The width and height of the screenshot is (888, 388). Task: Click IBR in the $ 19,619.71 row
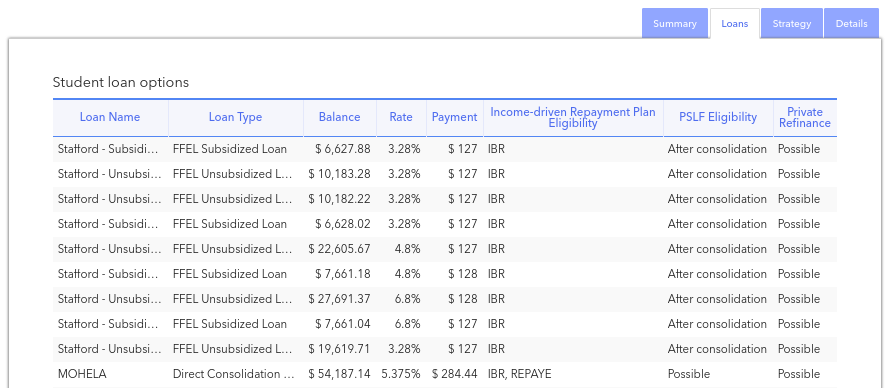tap(496, 348)
